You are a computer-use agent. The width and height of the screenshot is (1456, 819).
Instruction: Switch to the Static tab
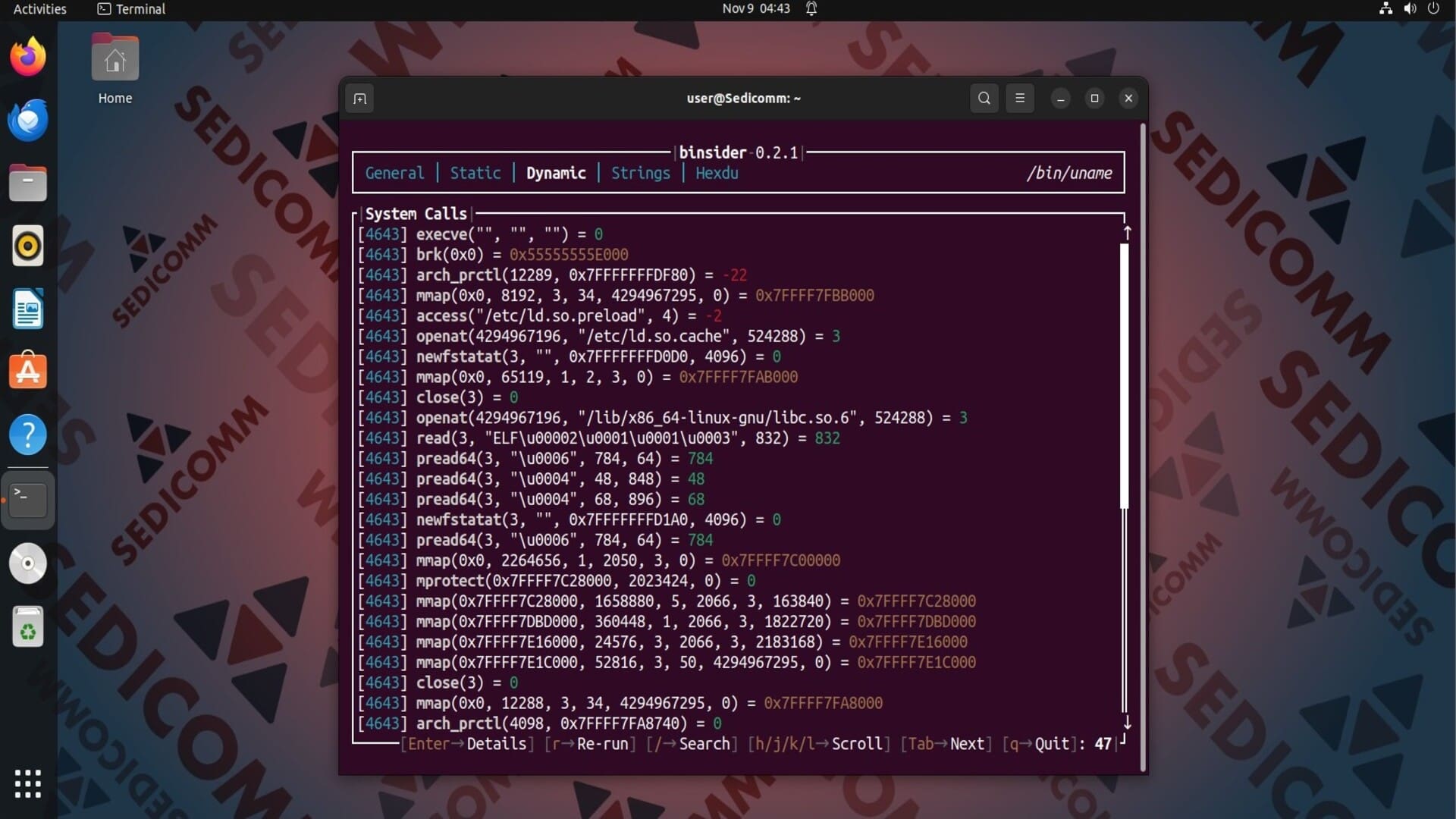pyautogui.click(x=475, y=173)
